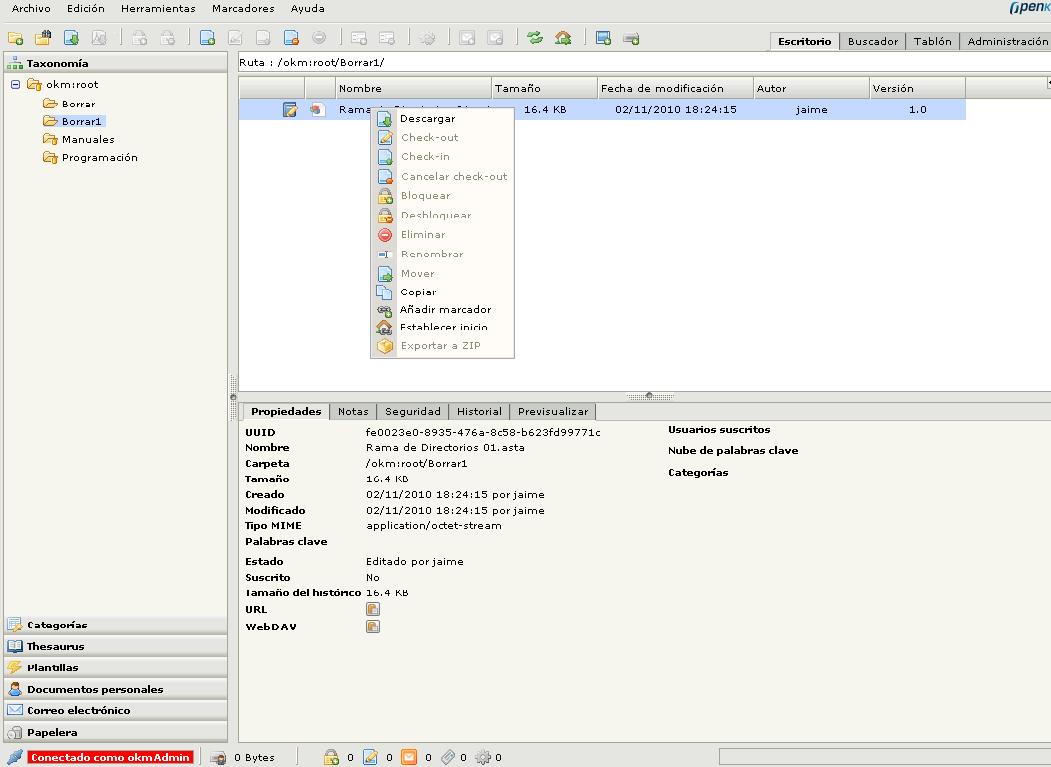This screenshot has height=767, width=1051.
Task: Click the go to home toolbar icon
Action: (x=563, y=38)
